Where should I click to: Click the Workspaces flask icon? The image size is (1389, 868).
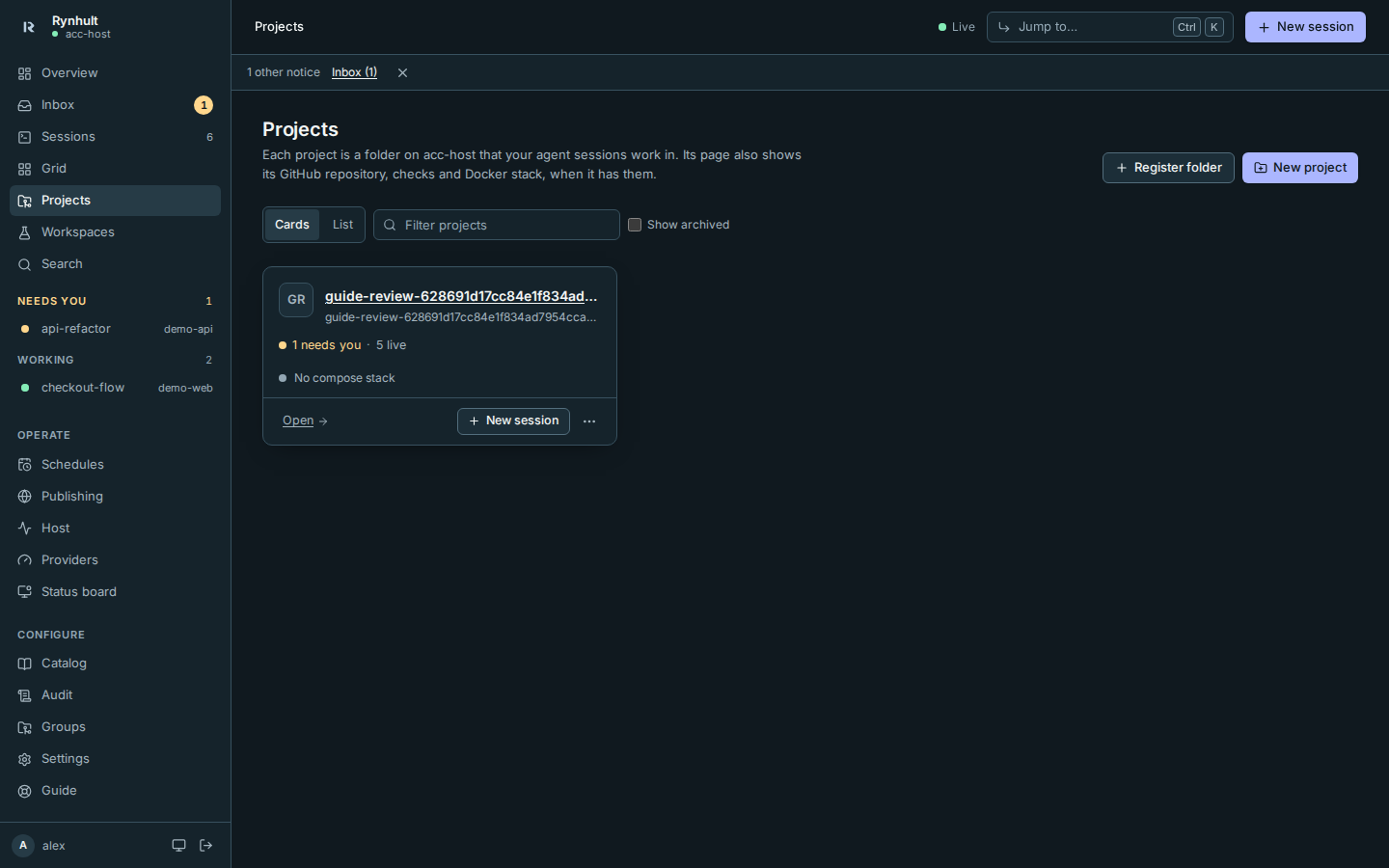(25, 232)
